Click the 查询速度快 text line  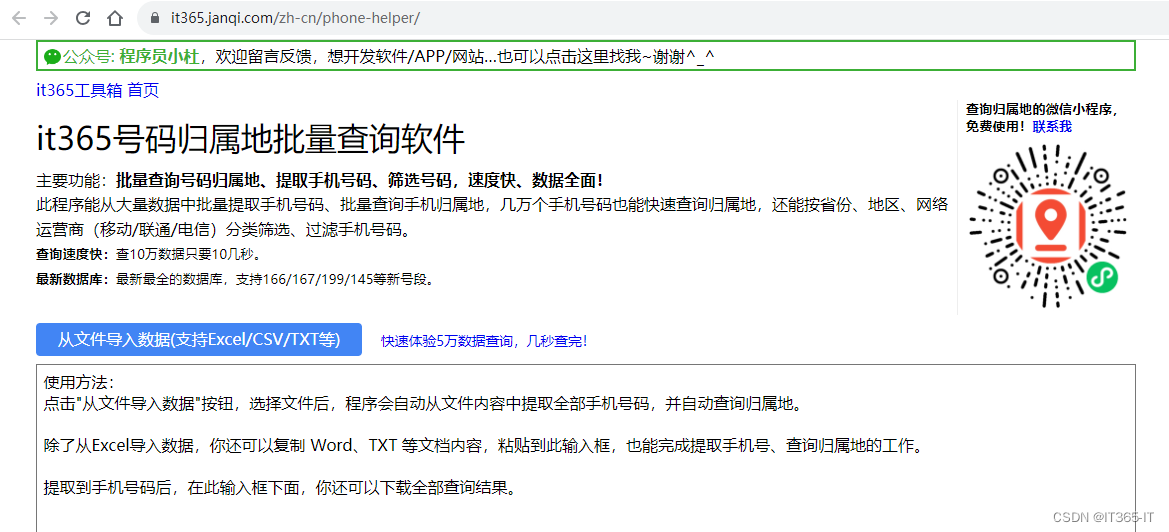(x=148, y=255)
